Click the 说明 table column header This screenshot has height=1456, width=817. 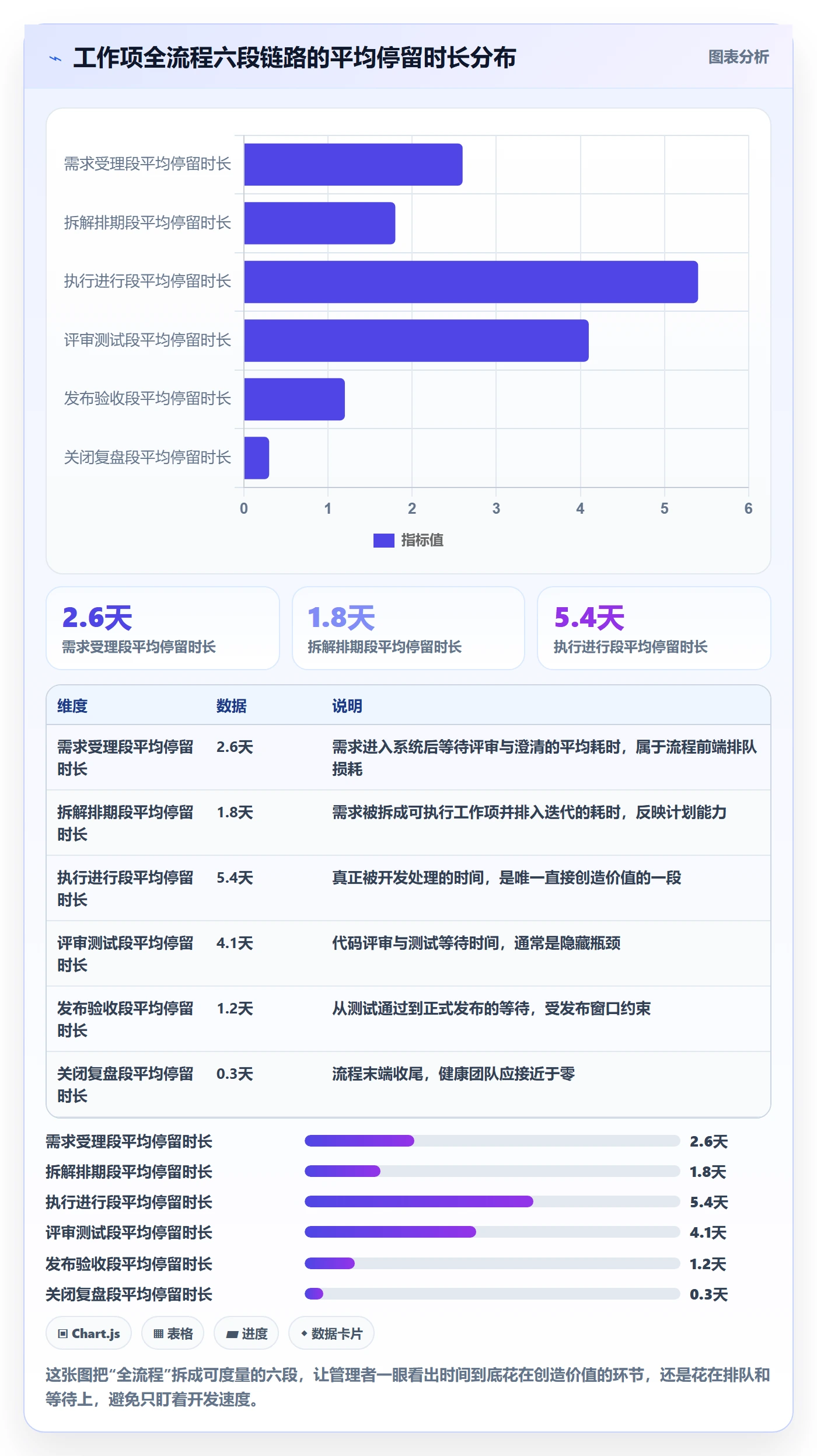[x=347, y=706]
